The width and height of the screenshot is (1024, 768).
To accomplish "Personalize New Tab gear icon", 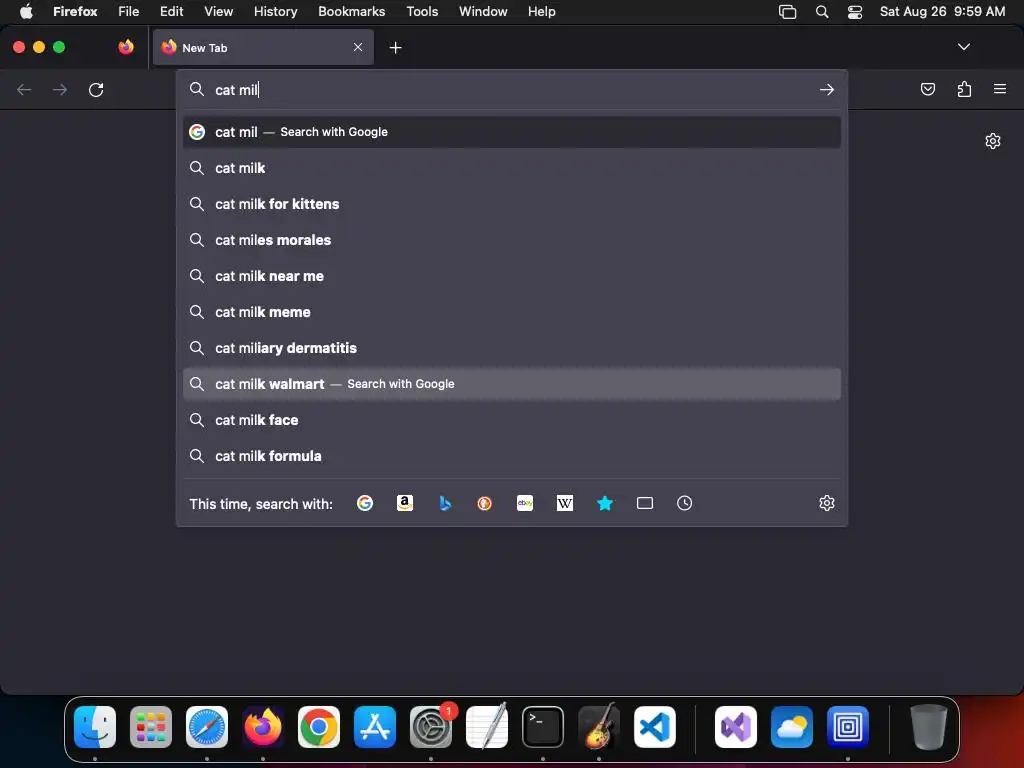I will pyautogui.click(x=993, y=141).
